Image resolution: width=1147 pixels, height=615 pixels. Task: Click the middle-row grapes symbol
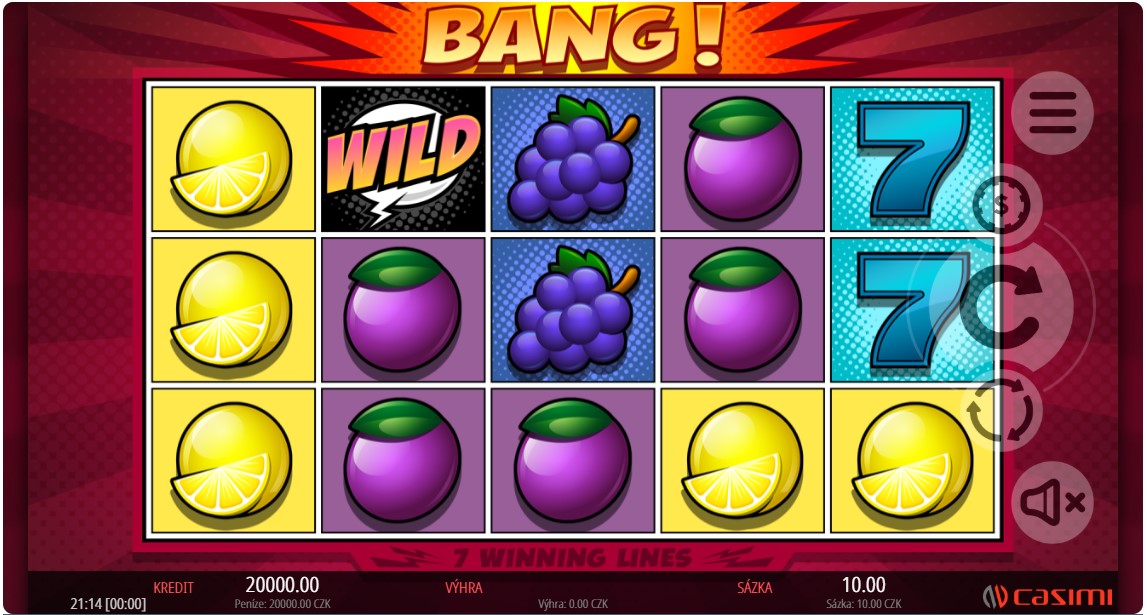pos(573,309)
